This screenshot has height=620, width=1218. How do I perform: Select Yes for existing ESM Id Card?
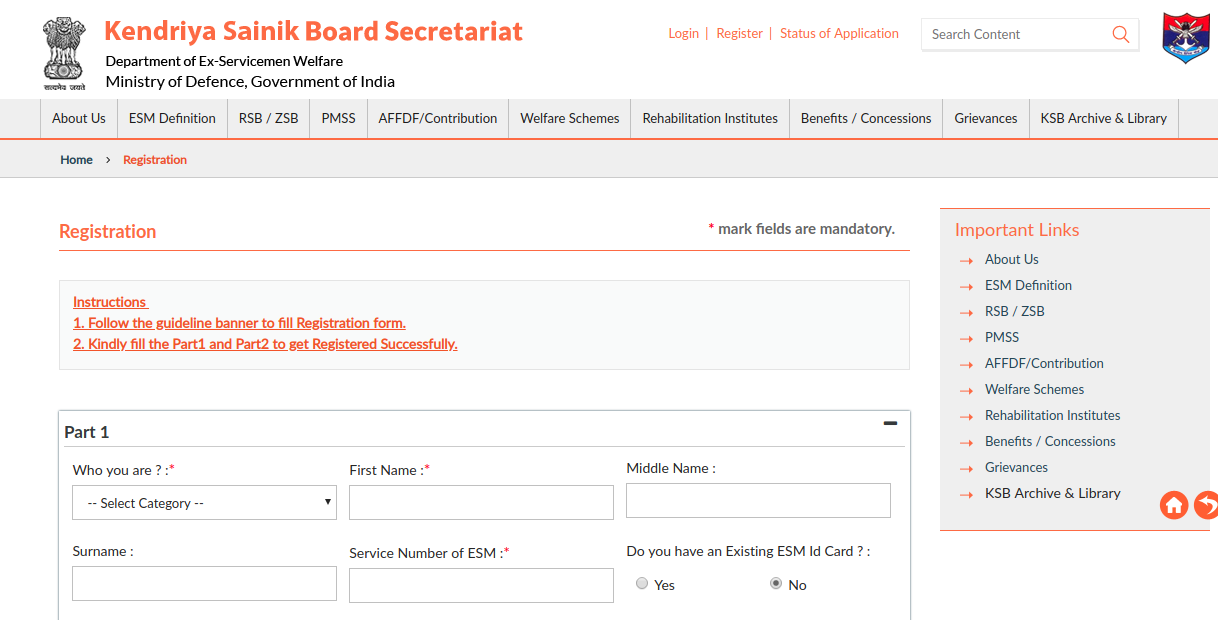coord(641,583)
